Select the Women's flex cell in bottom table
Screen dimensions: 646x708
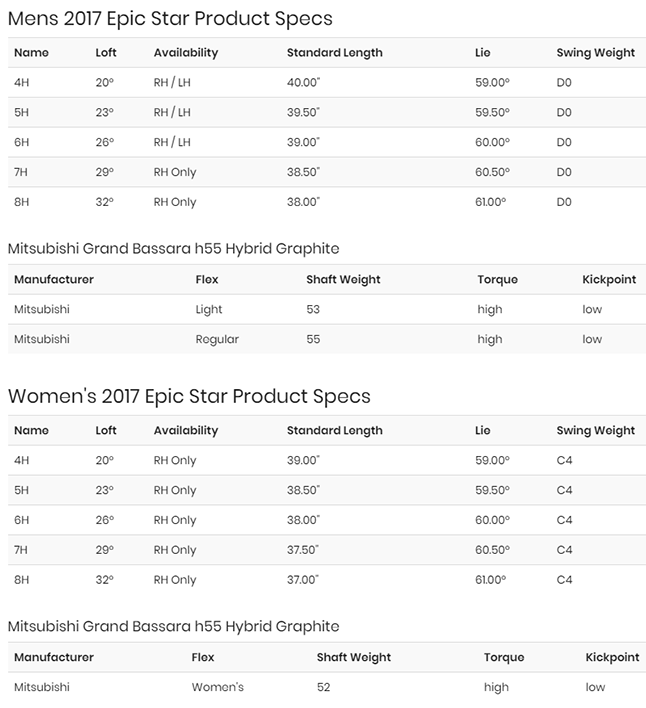[218, 687]
